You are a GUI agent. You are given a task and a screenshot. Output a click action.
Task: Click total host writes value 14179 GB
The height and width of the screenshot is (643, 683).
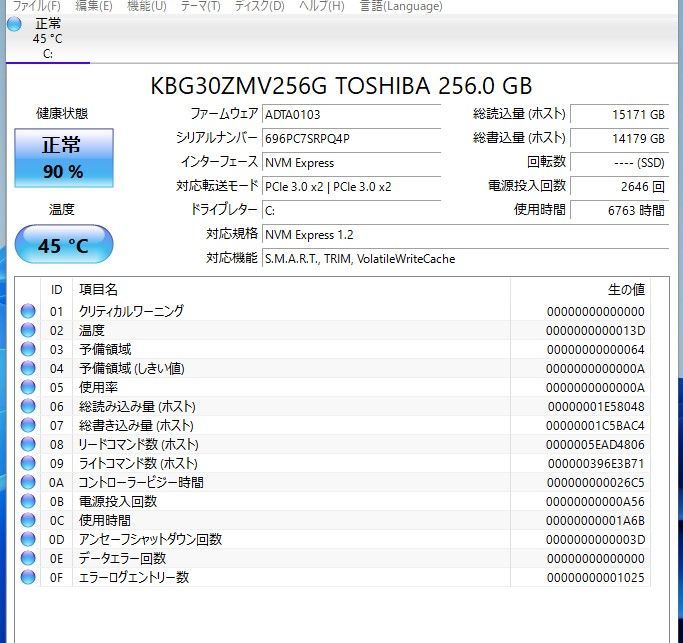coord(619,139)
